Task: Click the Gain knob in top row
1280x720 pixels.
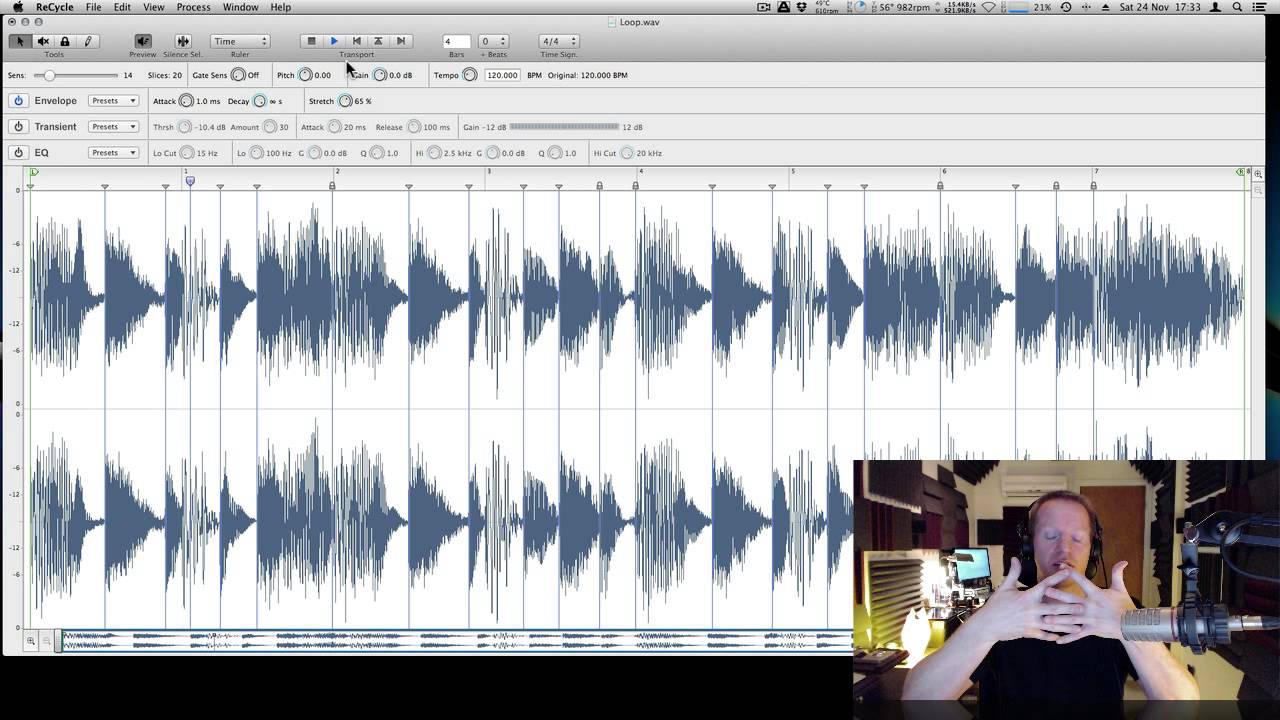Action: click(x=380, y=75)
